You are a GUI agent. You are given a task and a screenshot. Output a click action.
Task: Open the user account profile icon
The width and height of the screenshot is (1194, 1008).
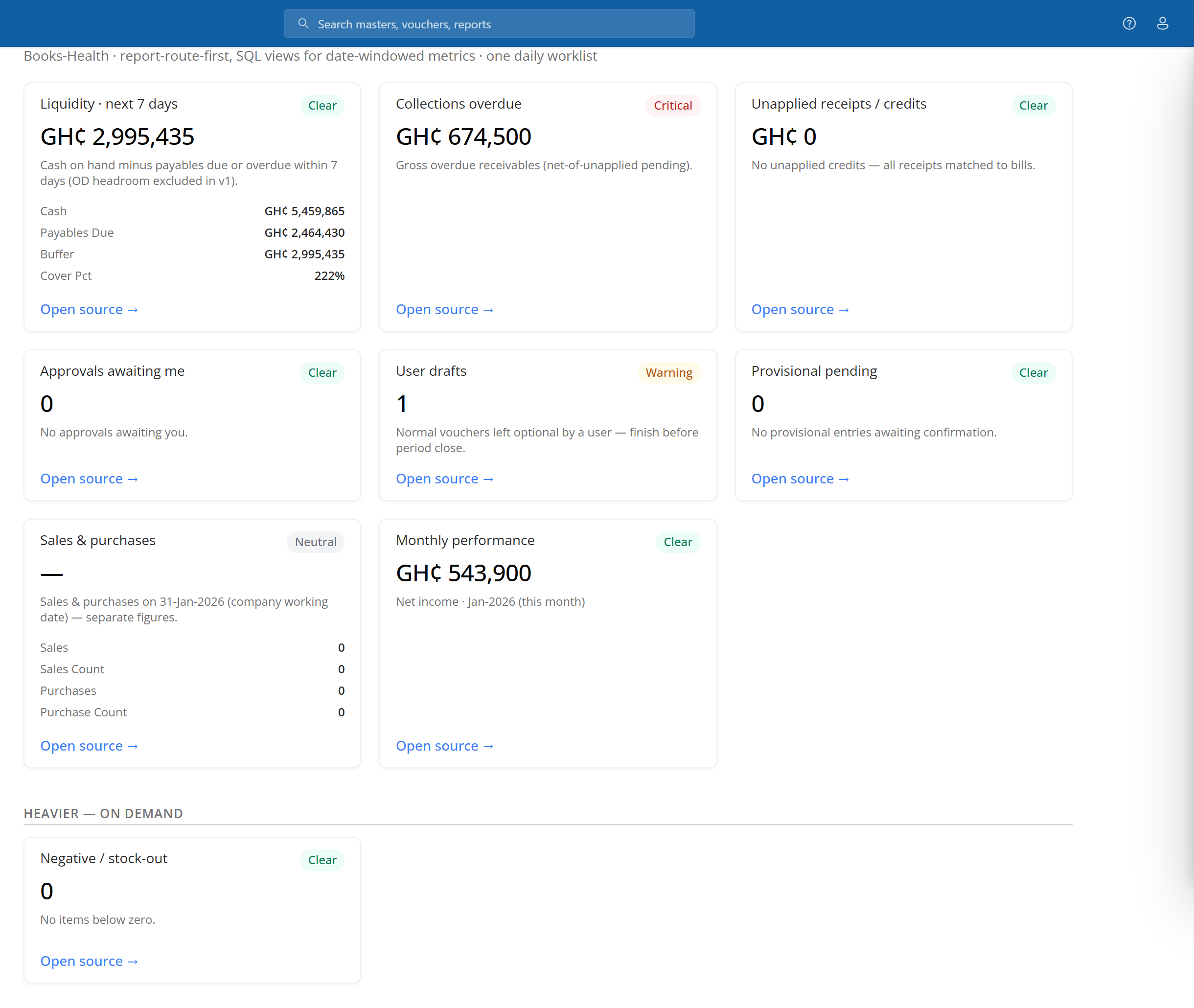[x=1162, y=23]
